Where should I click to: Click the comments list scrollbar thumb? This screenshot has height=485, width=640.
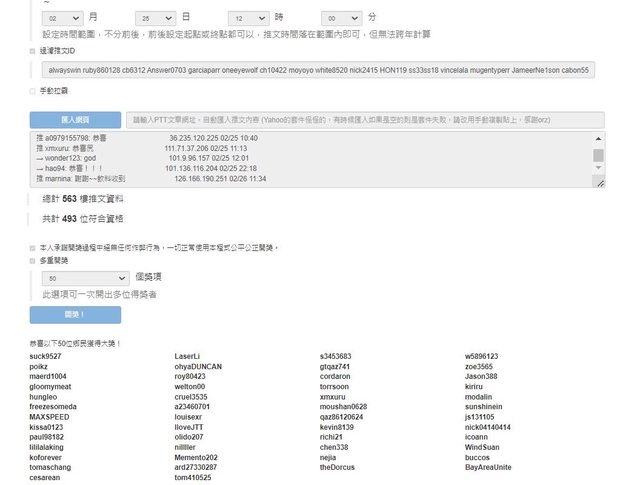(x=598, y=156)
